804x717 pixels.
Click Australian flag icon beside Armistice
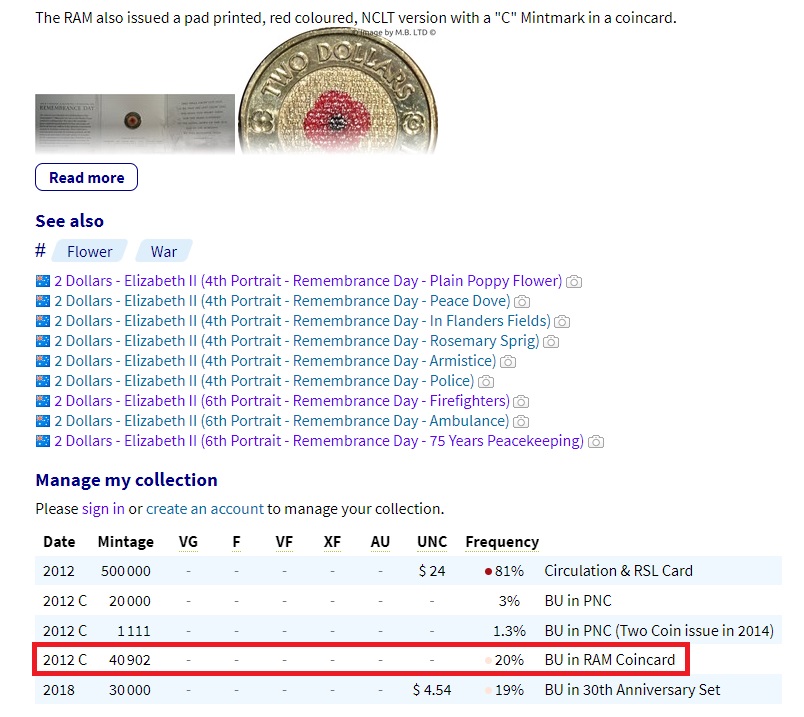point(43,361)
